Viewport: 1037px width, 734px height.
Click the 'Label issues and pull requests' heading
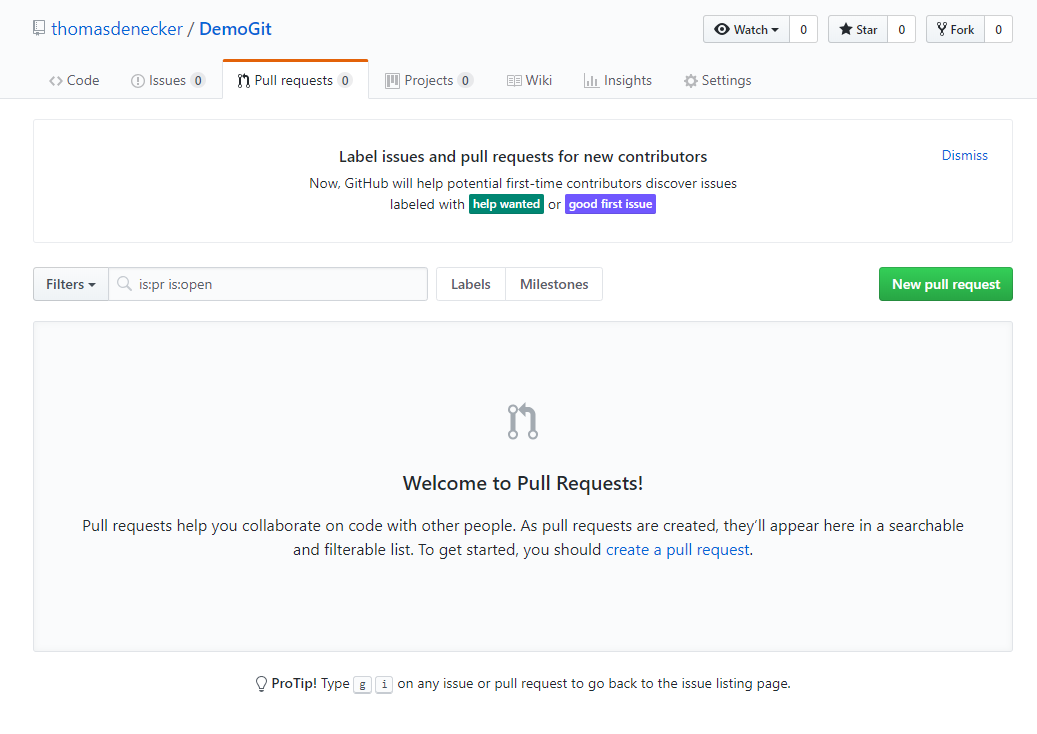pyautogui.click(x=522, y=157)
